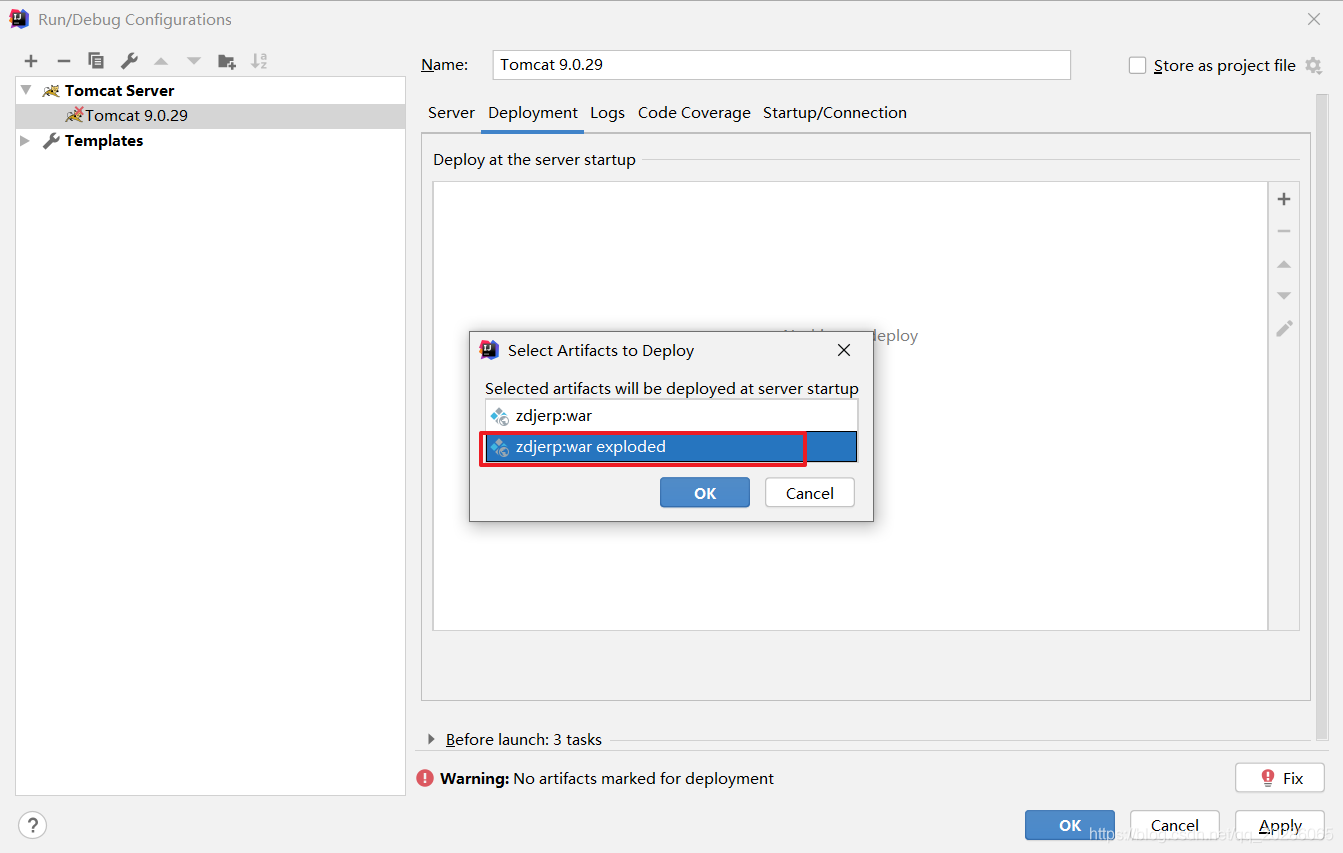This screenshot has width=1343, height=853.
Task: Switch to the Server tab
Action: [x=451, y=113]
